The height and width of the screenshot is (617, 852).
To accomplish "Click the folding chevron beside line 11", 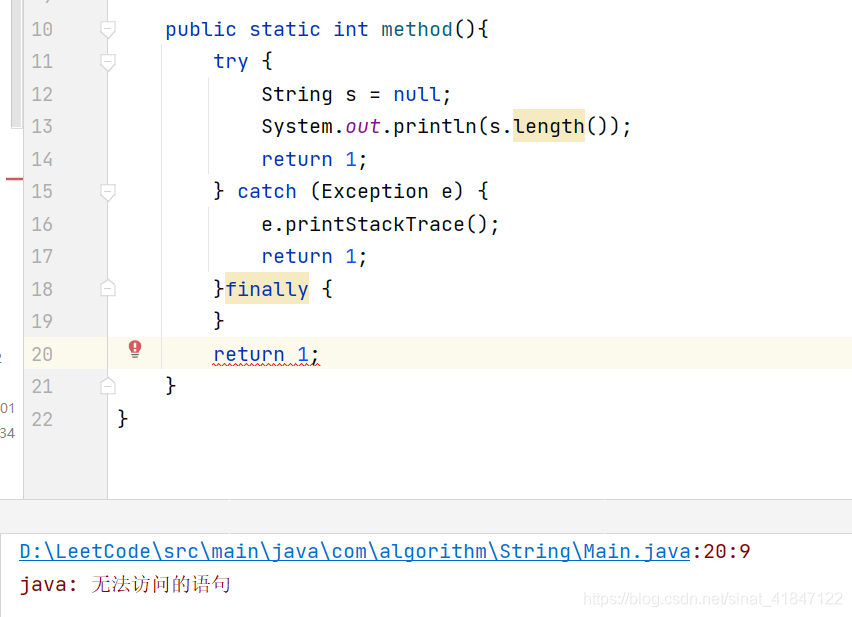I will click(107, 61).
